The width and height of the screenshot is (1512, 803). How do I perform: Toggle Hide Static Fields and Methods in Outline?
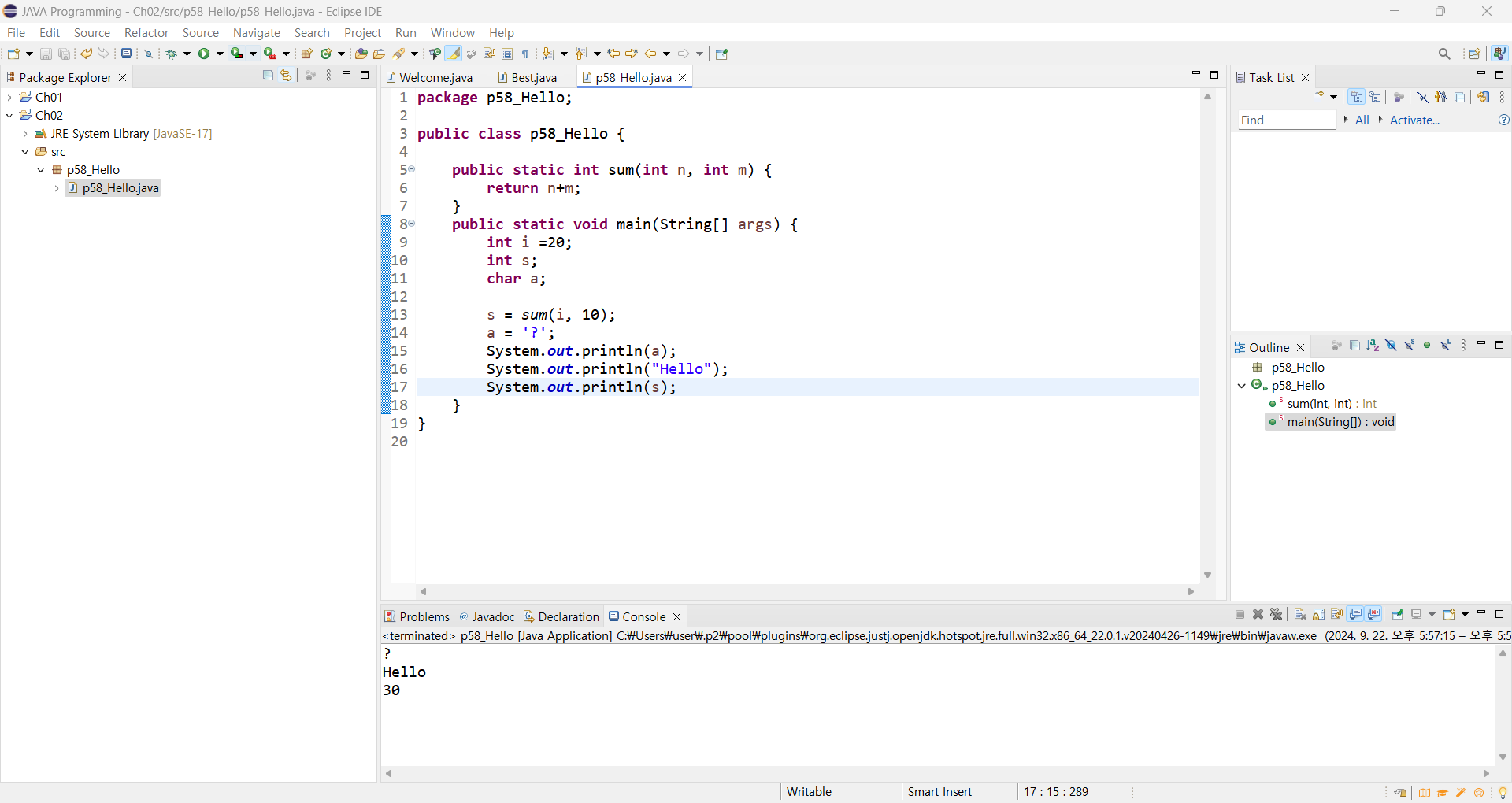1409,346
